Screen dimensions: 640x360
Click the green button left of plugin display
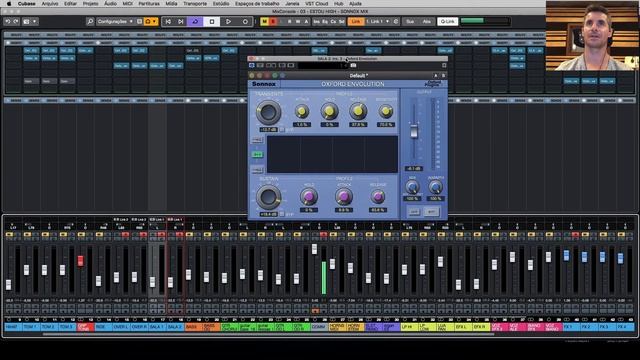coord(257,155)
